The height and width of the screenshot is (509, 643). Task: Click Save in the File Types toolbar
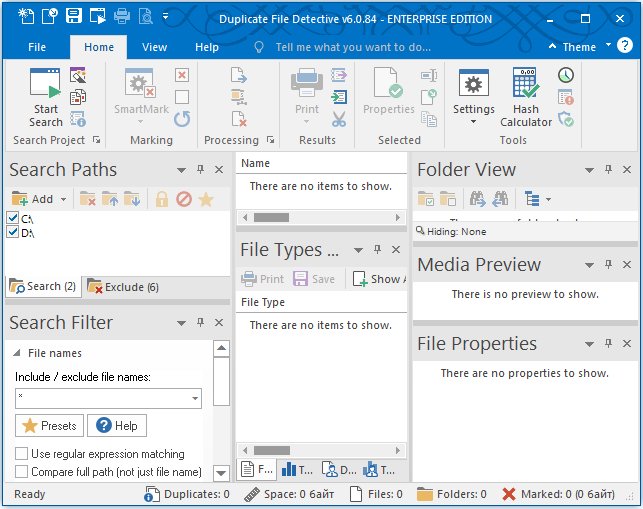click(x=314, y=279)
